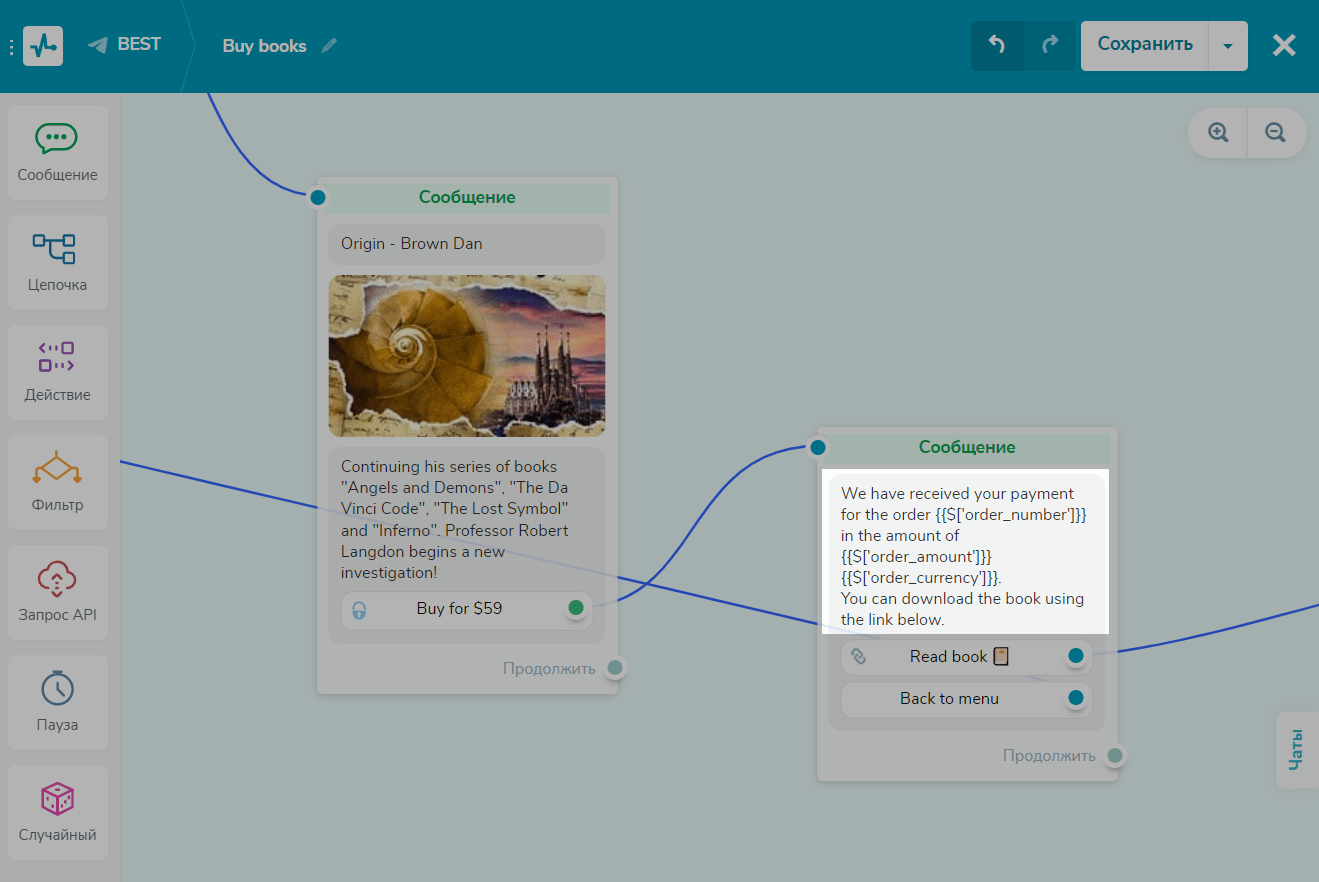Image resolution: width=1319 pixels, height=882 pixels.
Task: Choose the Действие action element
Action: 57,373
